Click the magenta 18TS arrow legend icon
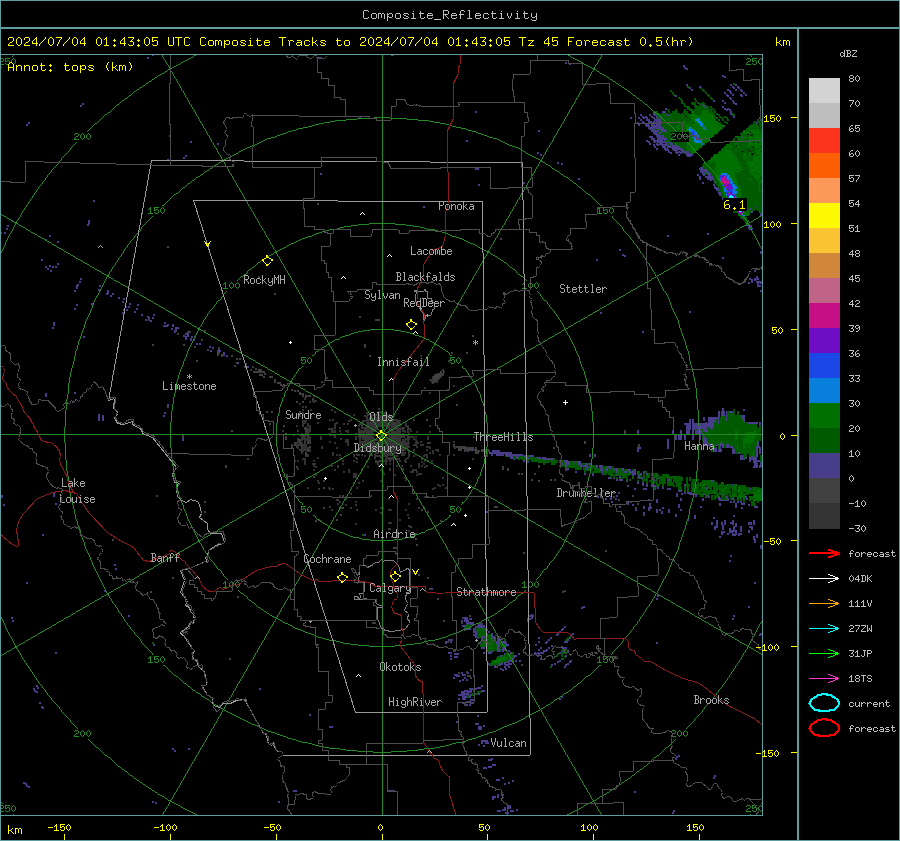Image resolution: width=900 pixels, height=841 pixels. [824, 679]
